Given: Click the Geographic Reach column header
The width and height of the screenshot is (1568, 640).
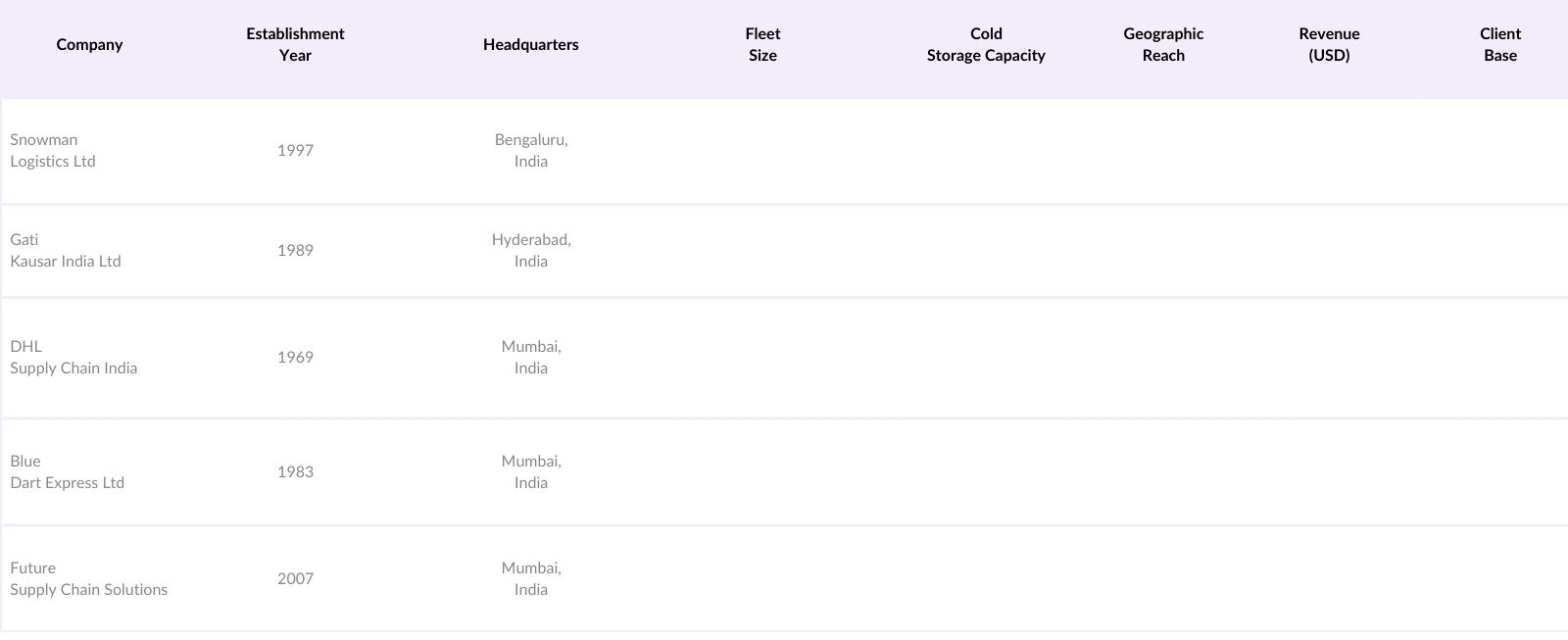Looking at the screenshot, I should [x=1163, y=45].
